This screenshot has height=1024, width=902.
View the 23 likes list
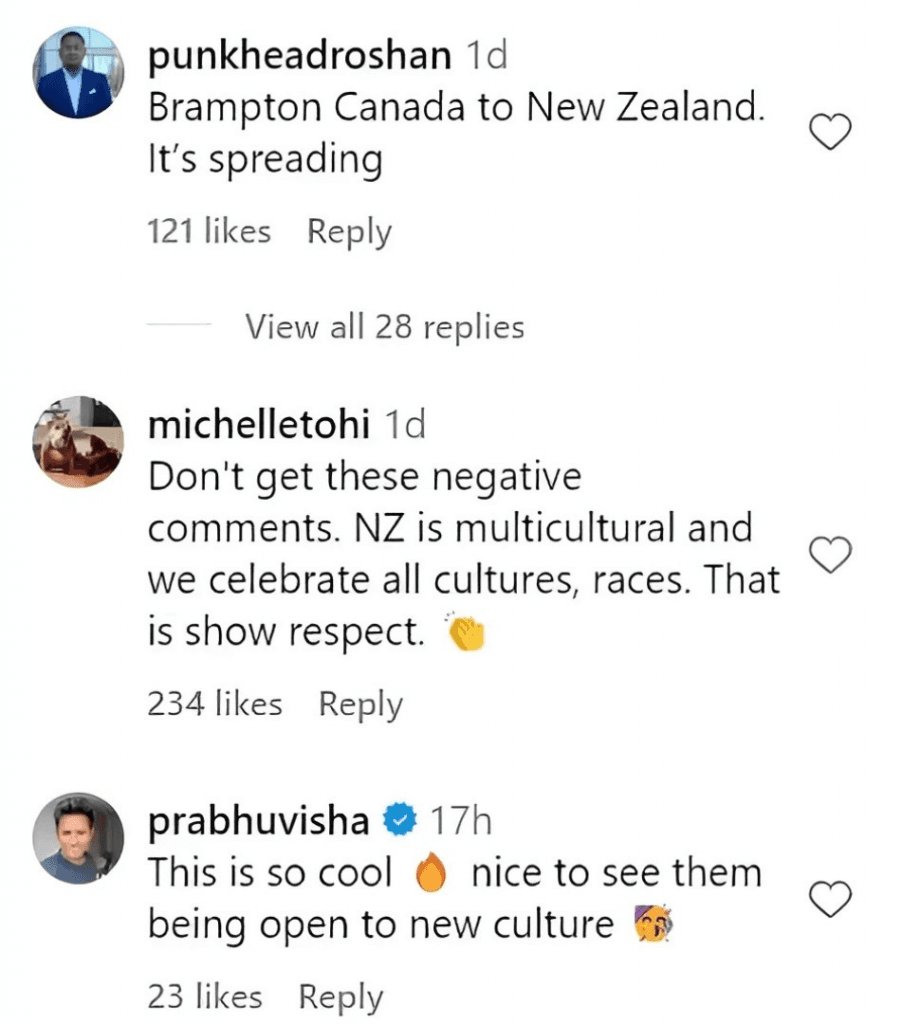(x=205, y=996)
